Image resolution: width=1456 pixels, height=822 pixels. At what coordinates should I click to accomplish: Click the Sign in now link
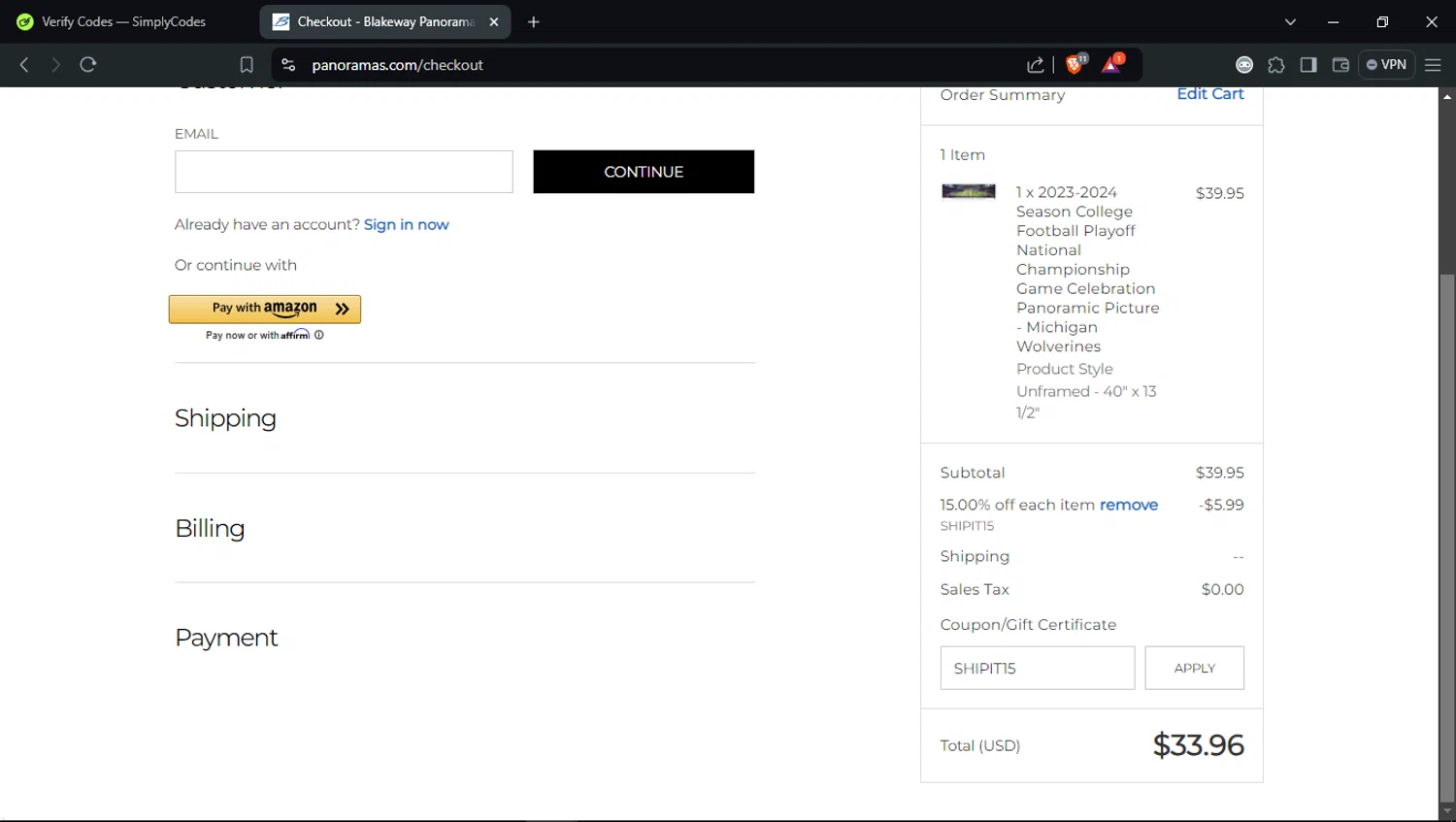tap(407, 224)
